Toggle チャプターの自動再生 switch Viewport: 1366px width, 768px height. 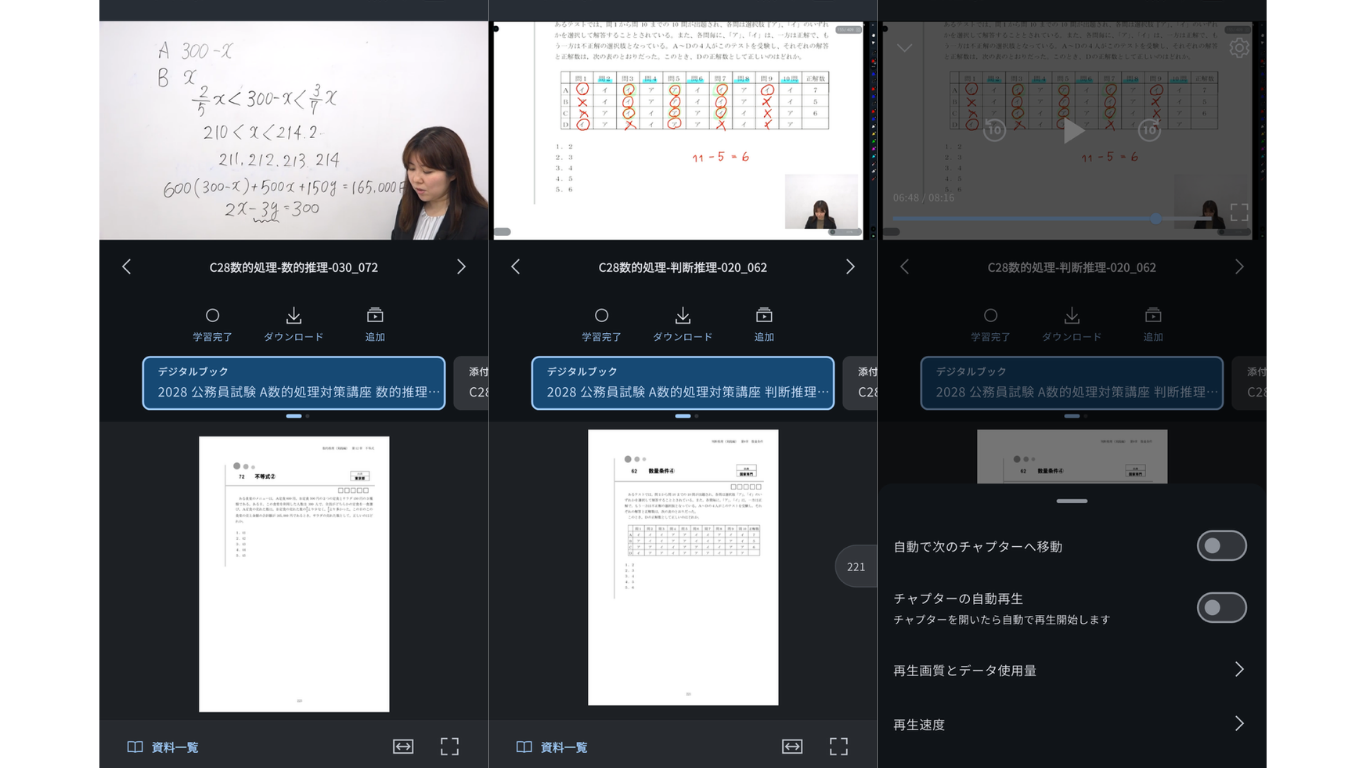1222,607
